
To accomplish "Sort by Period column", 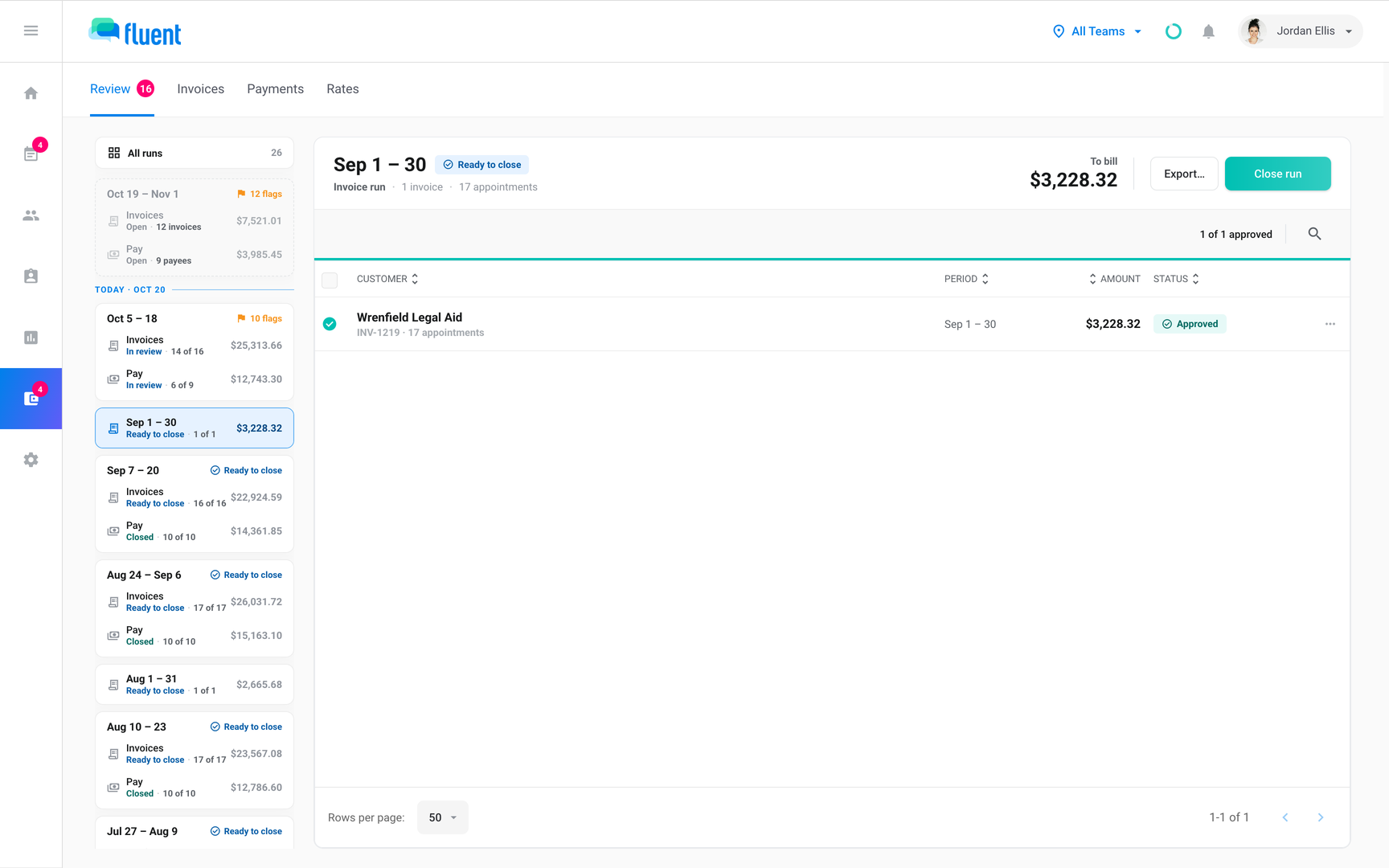I will tap(966, 279).
